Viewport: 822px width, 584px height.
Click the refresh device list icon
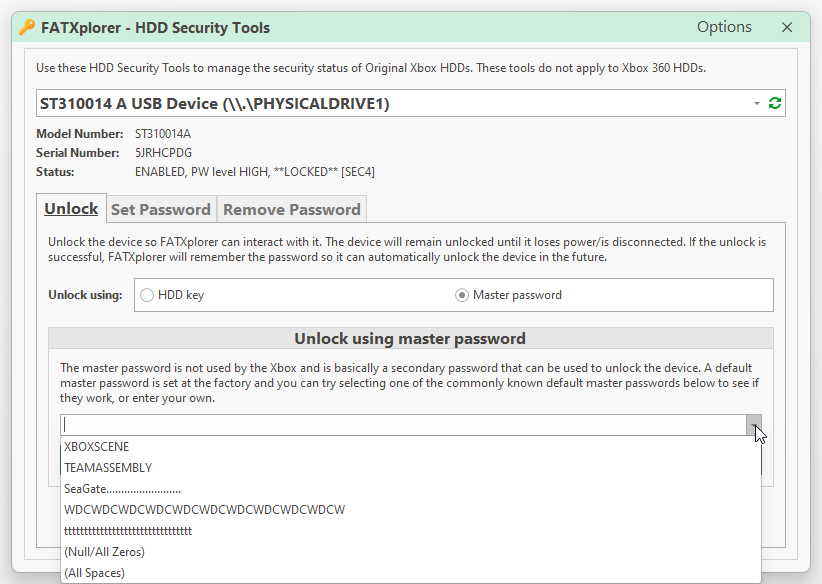[774, 104]
